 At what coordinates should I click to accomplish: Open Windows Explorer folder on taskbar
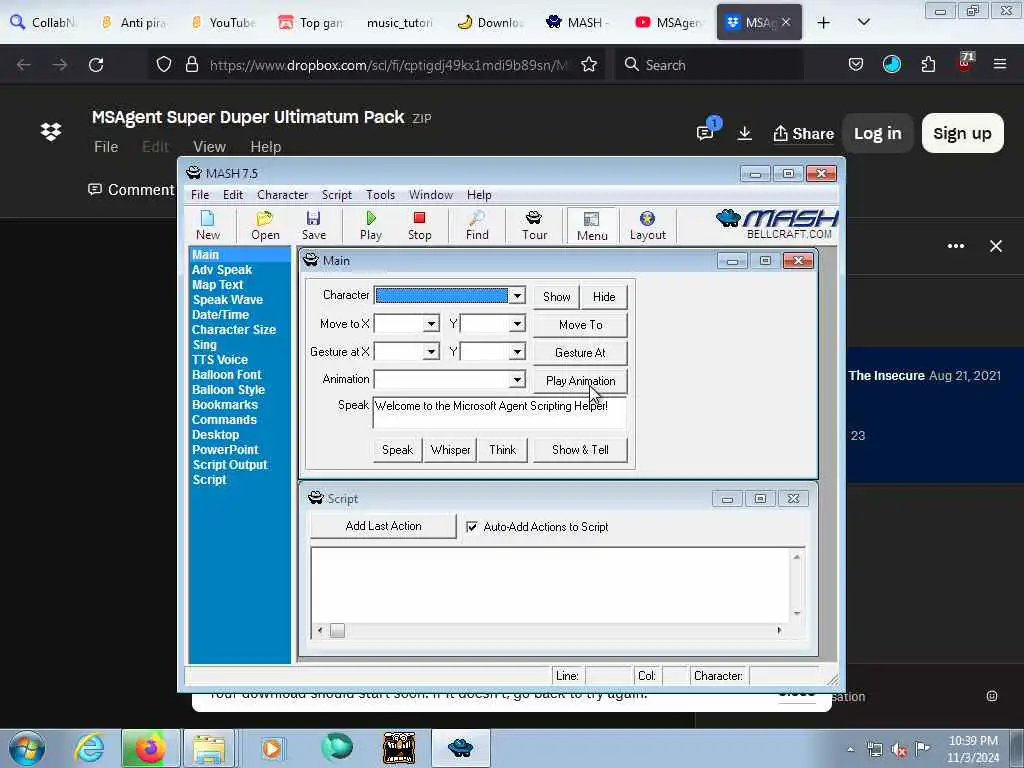coord(209,748)
